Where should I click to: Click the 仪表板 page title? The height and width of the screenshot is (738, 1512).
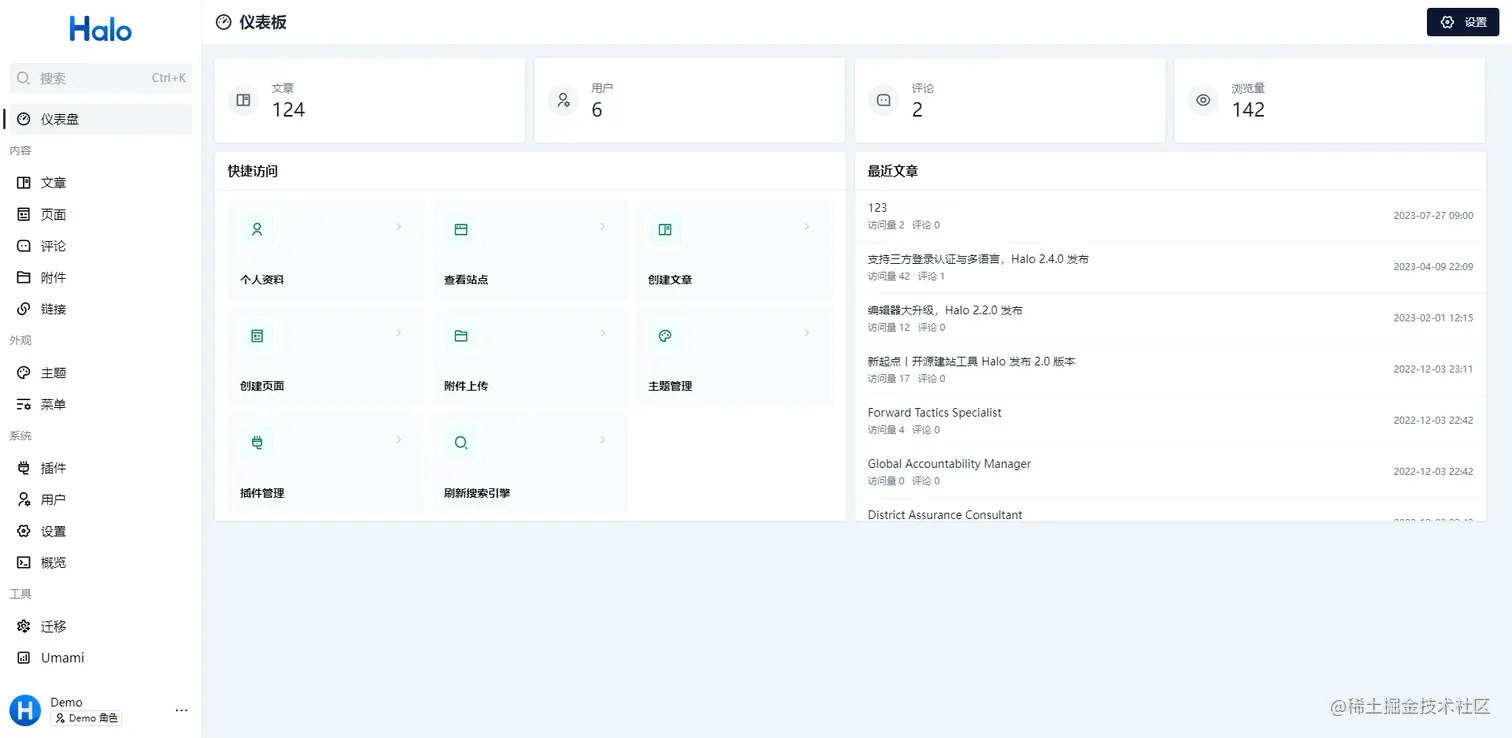coord(263,22)
